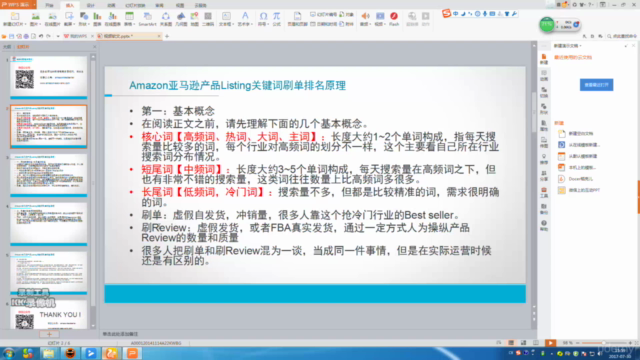Start slideshow from status bar
Image resolution: width=640 pixels, height=360 pixels.
click(x=550, y=343)
